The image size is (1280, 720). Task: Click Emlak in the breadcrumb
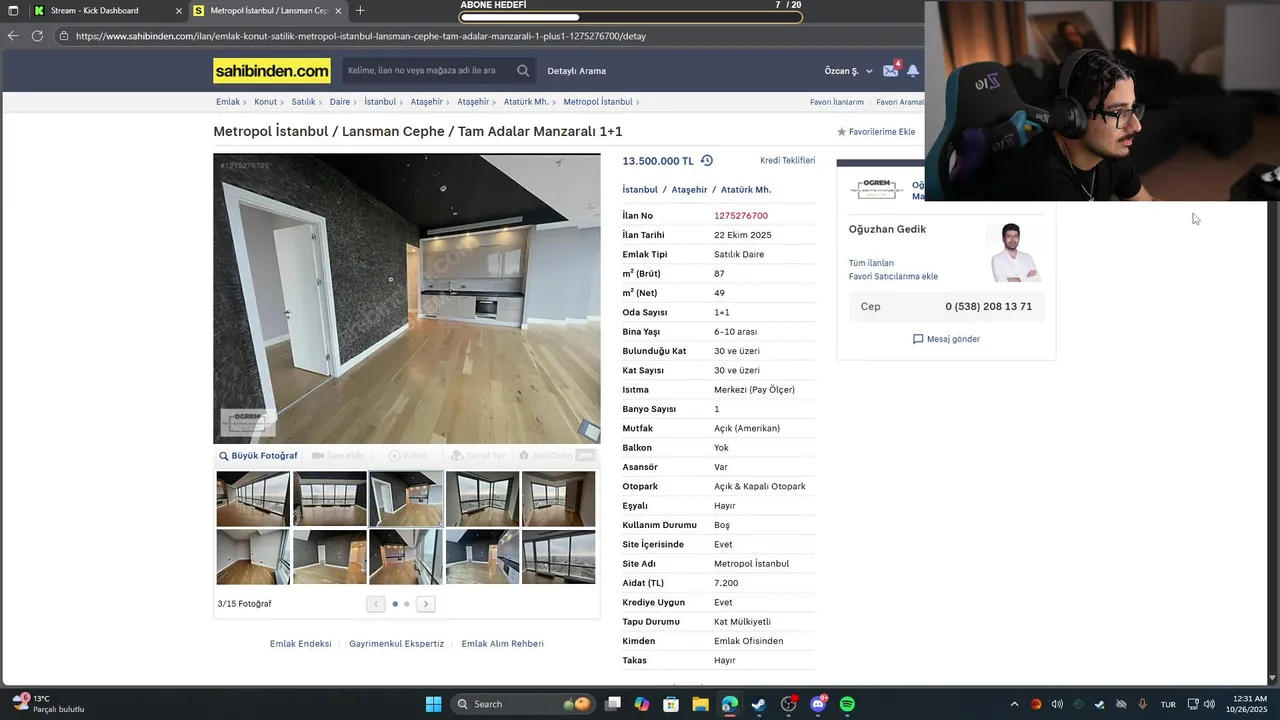228,102
